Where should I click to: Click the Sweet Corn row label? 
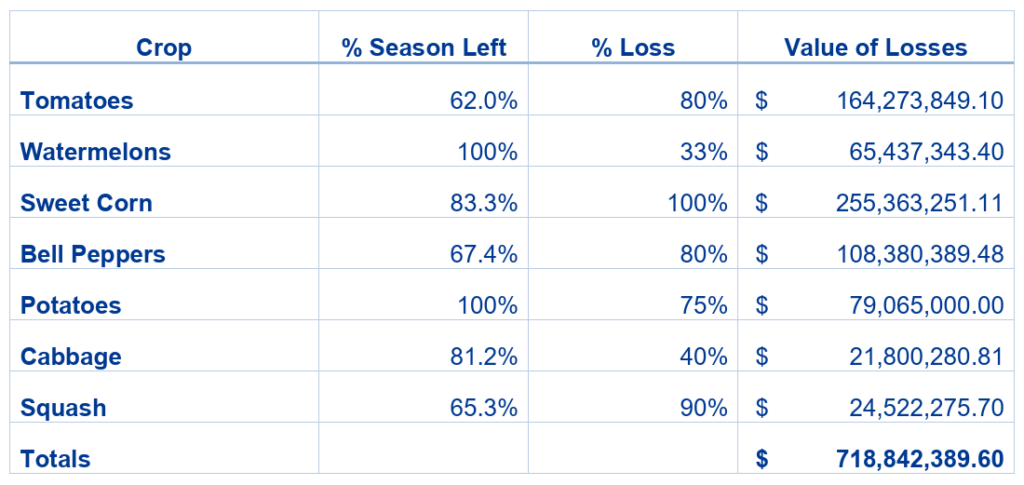[87, 203]
